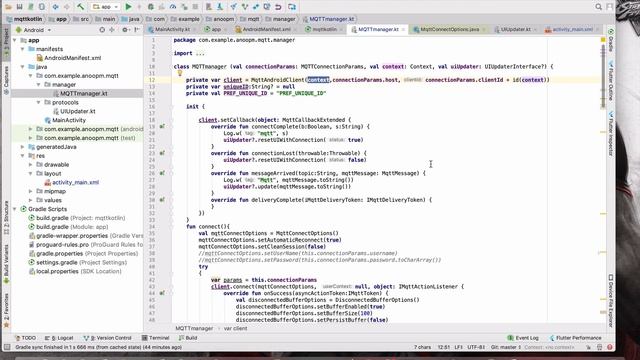Start debugging with the bug icon
Viewport: 640px width, 360px height.
click(x=151, y=7)
